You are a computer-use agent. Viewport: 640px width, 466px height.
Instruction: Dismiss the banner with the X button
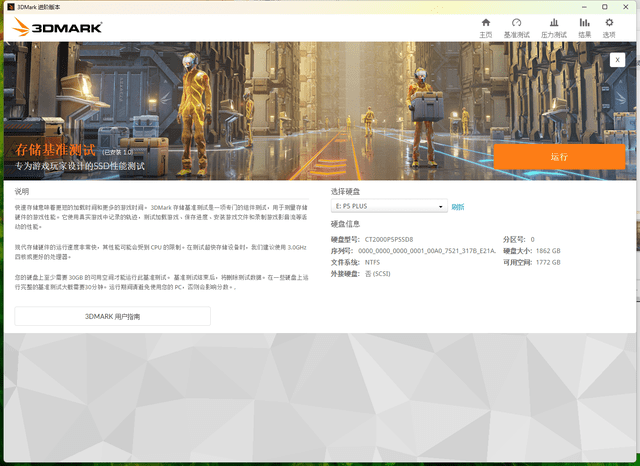[x=617, y=60]
